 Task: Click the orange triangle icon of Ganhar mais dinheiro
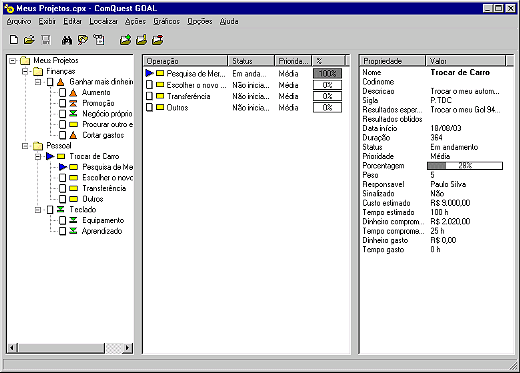pyautogui.click(x=60, y=82)
